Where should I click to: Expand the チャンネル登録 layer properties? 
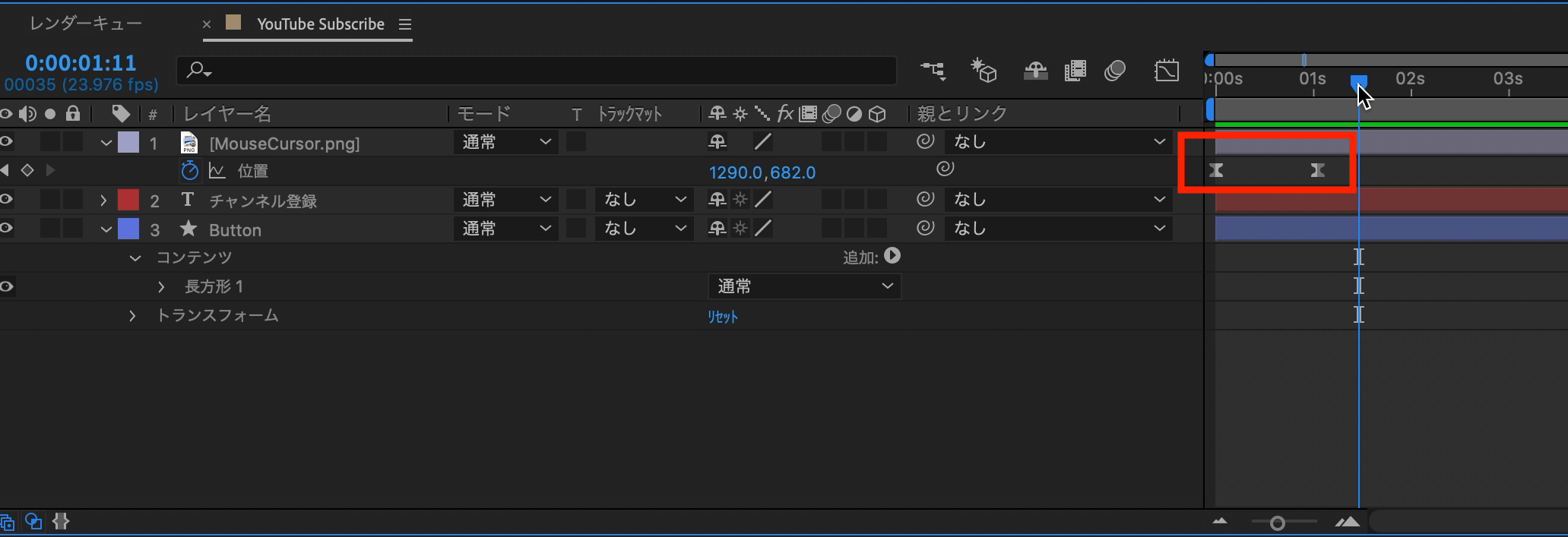point(104,201)
